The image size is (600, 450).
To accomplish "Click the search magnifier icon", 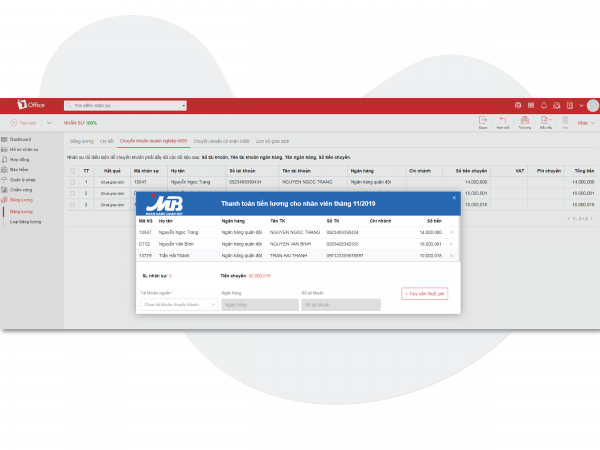I will tap(69, 105).
